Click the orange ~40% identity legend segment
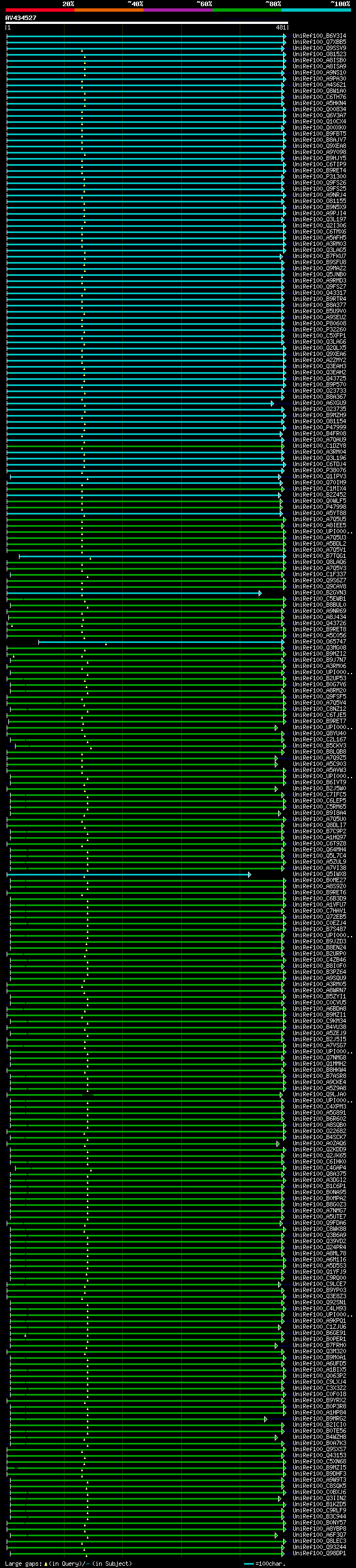 [109, 10]
